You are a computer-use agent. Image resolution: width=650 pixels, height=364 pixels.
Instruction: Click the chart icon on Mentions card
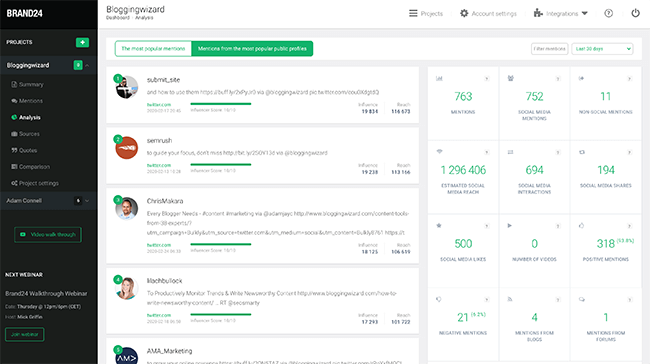pos(439,78)
